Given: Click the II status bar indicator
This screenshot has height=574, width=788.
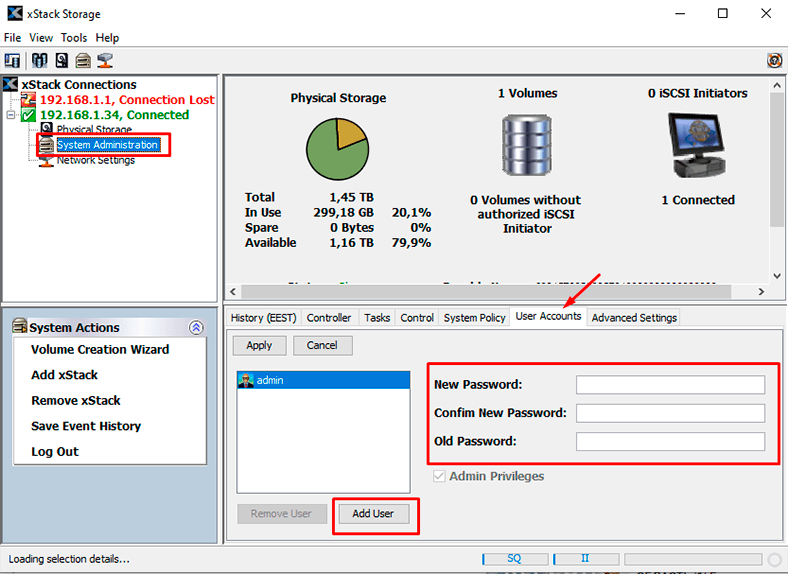Looking at the screenshot, I should tap(585, 558).
